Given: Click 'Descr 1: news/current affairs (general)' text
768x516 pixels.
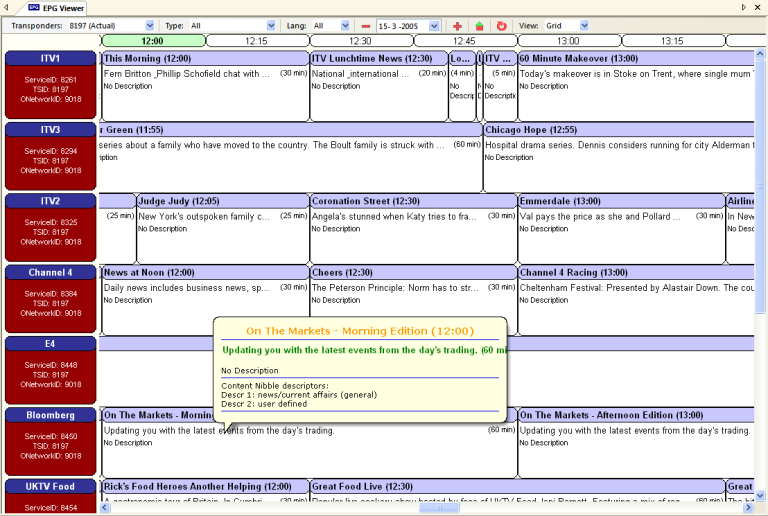Looking at the screenshot, I should coord(299,395).
